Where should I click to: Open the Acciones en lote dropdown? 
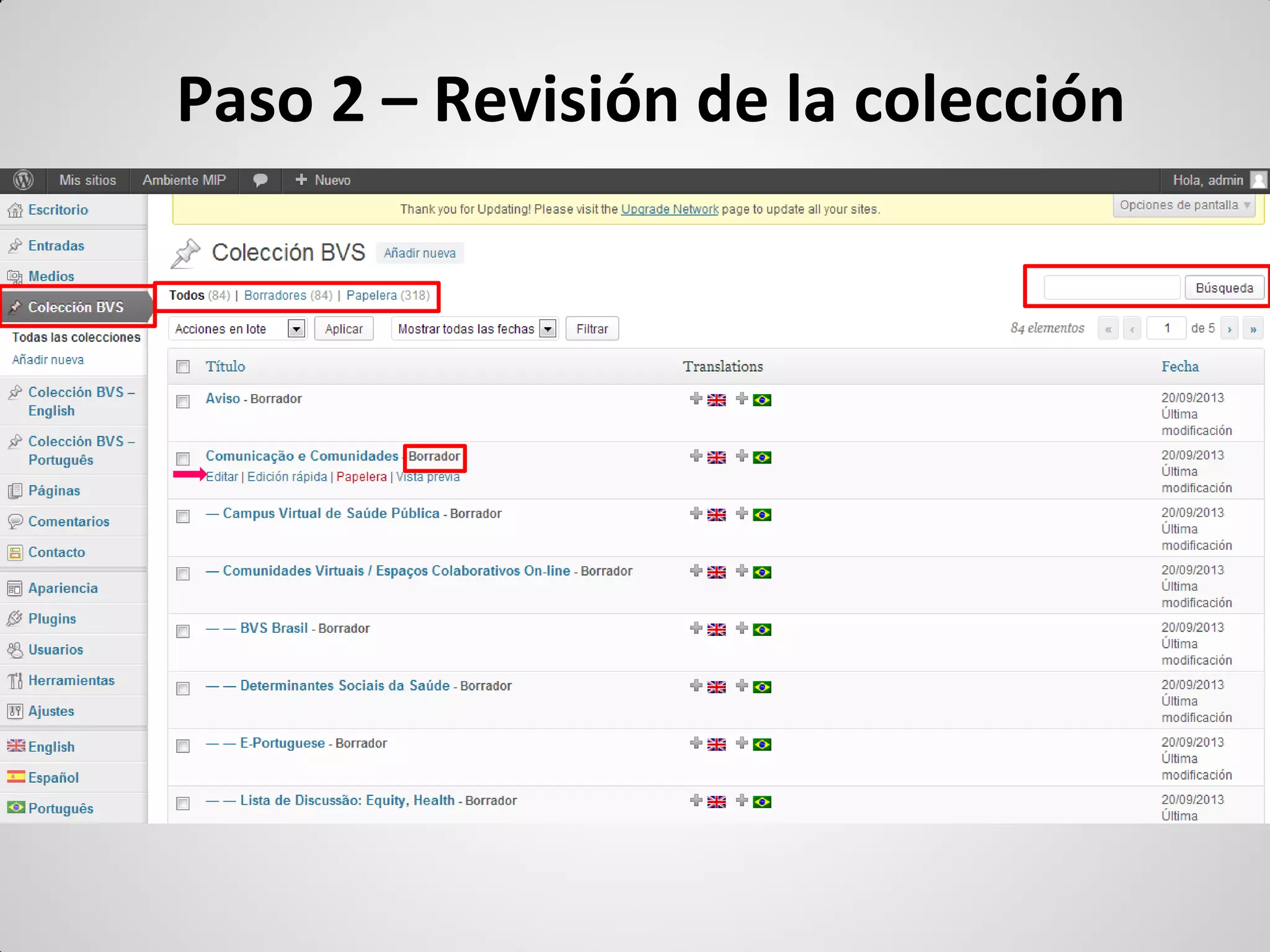[x=238, y=328]
